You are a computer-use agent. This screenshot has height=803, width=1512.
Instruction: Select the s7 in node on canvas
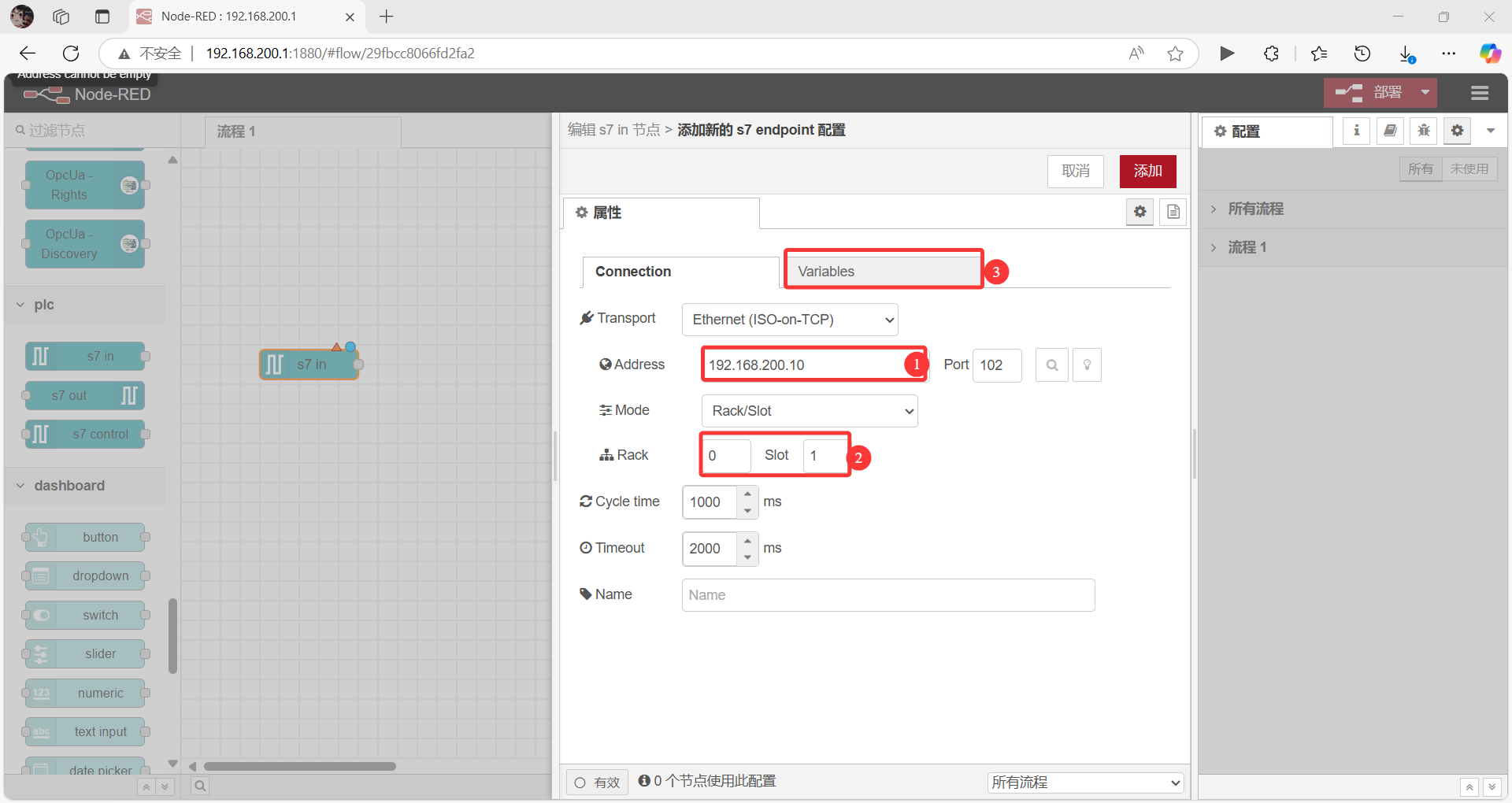[x=309, y=364]
